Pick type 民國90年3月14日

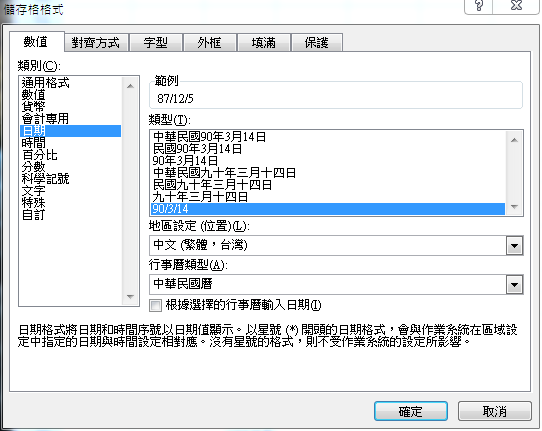pos(328,149)
